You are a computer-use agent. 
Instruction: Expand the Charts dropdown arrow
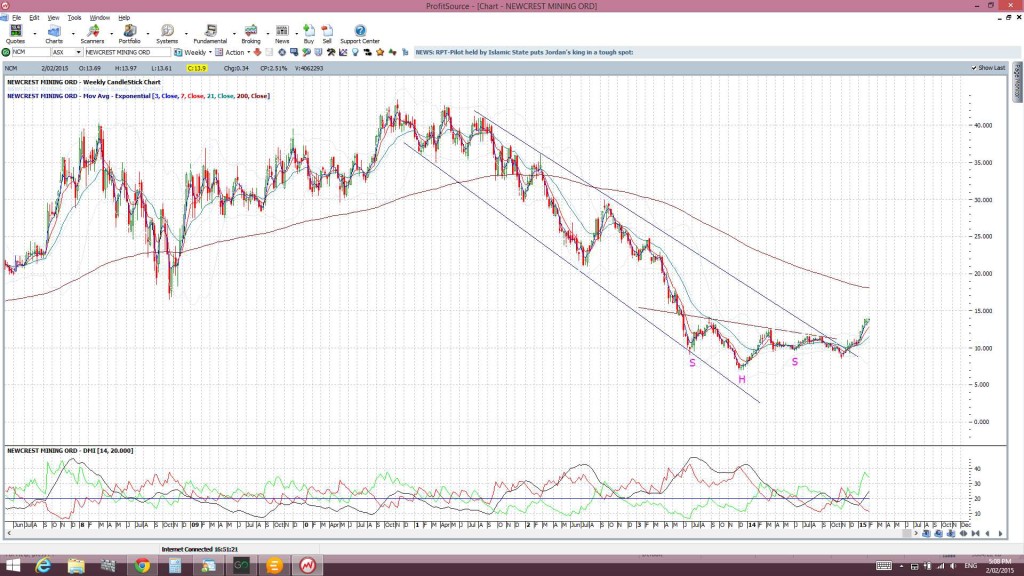[72, 33]
